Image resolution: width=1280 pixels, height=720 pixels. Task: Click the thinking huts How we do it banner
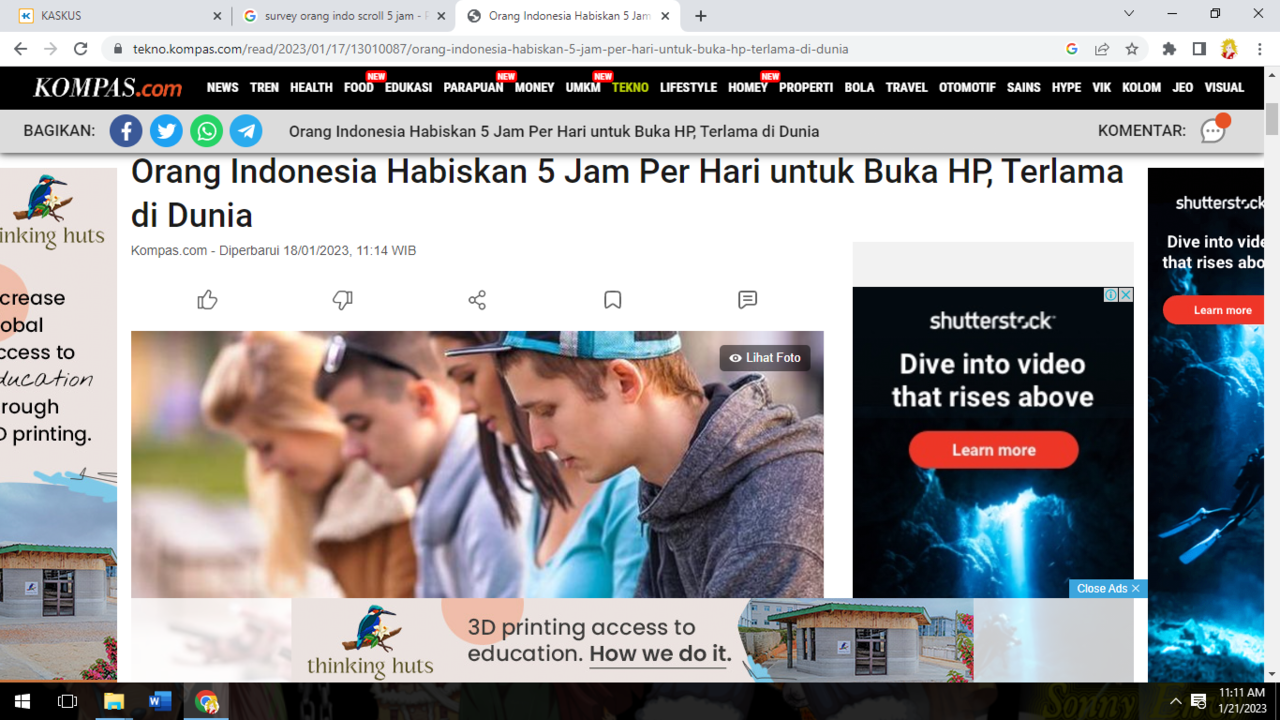[632, 640]
